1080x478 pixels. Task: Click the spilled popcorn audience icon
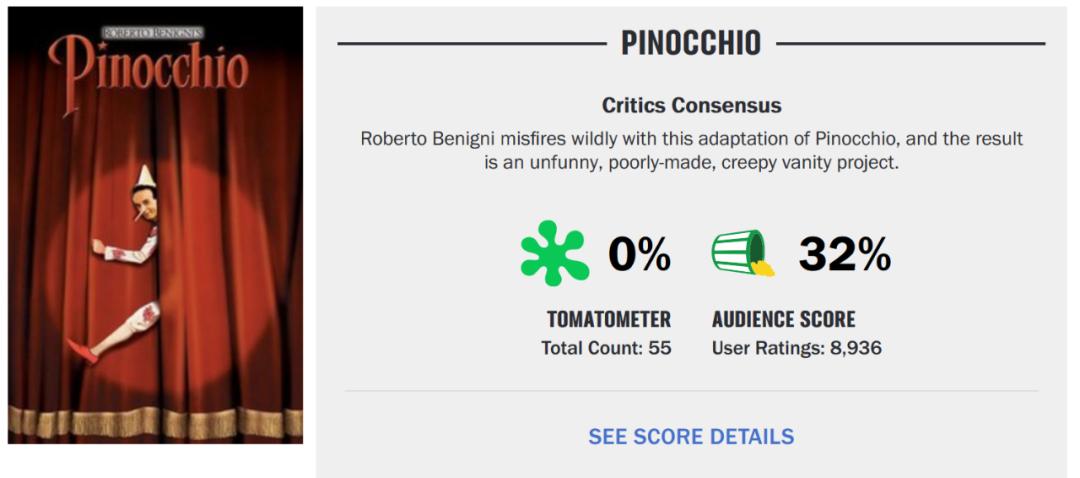click(742, 254)
